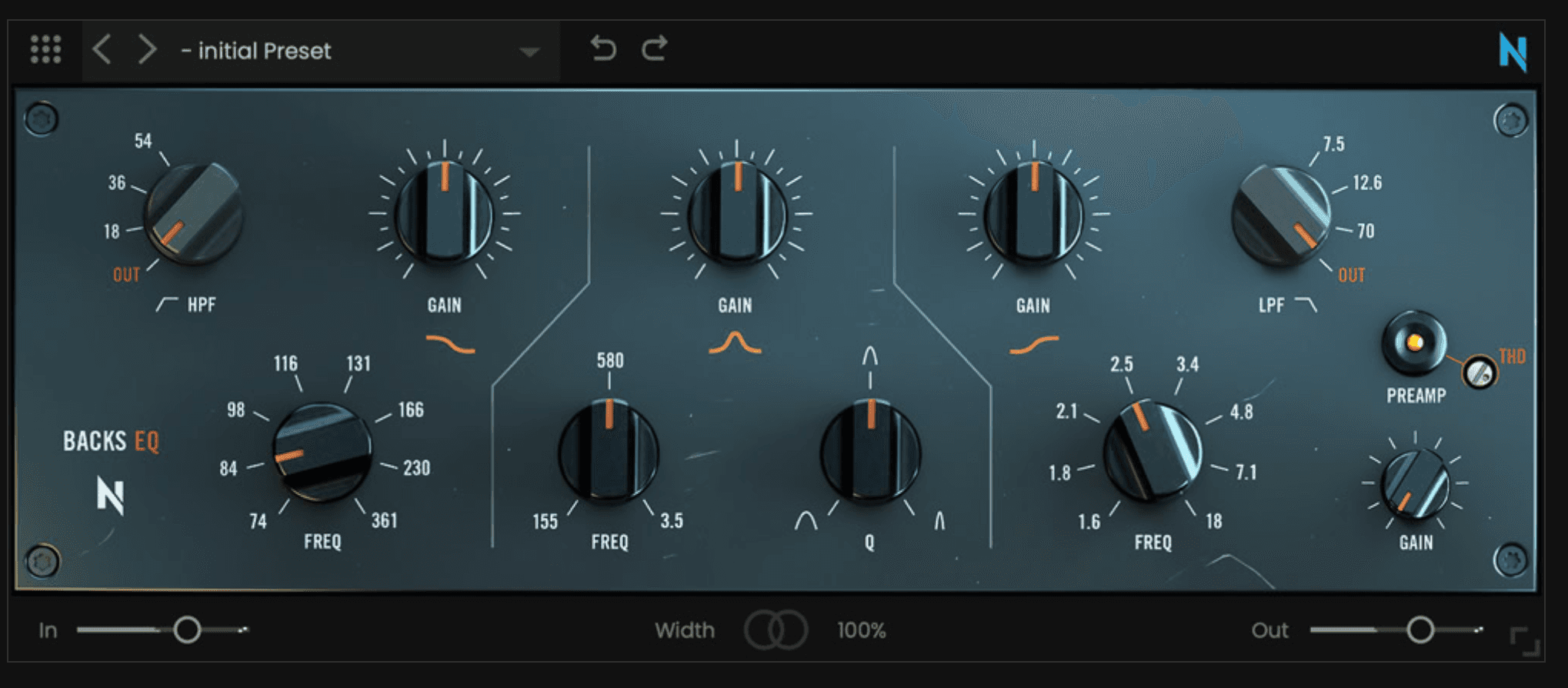Select the 4.8 high frequency mark

pyautogui.click(x=1242, y=412)
